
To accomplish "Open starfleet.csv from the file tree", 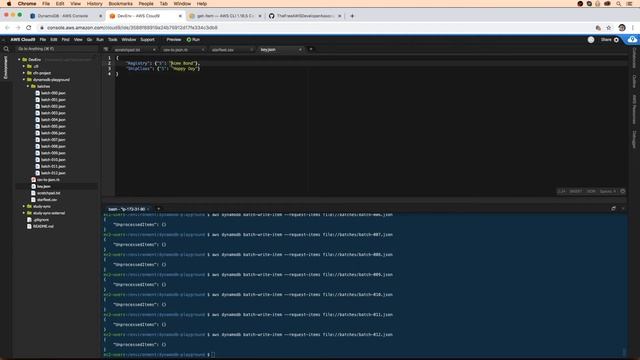I will [47, 200].
